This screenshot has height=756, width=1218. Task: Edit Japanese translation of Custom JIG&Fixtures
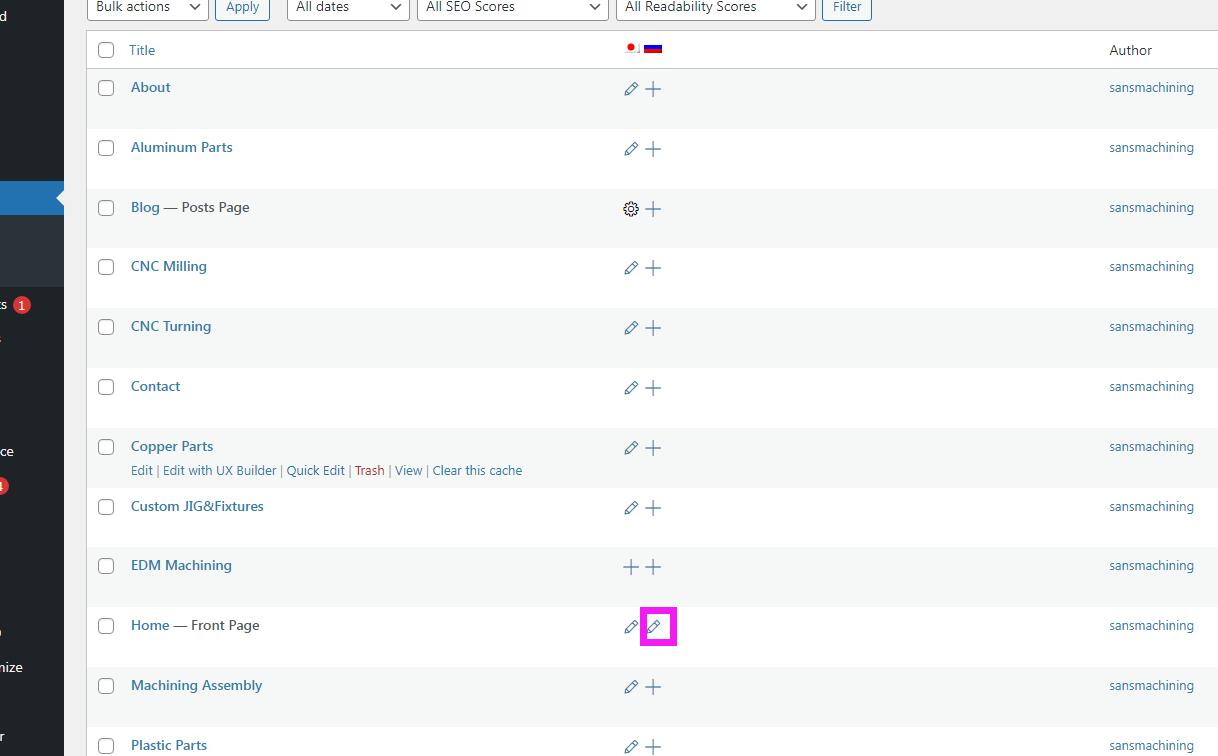[631, 508]
